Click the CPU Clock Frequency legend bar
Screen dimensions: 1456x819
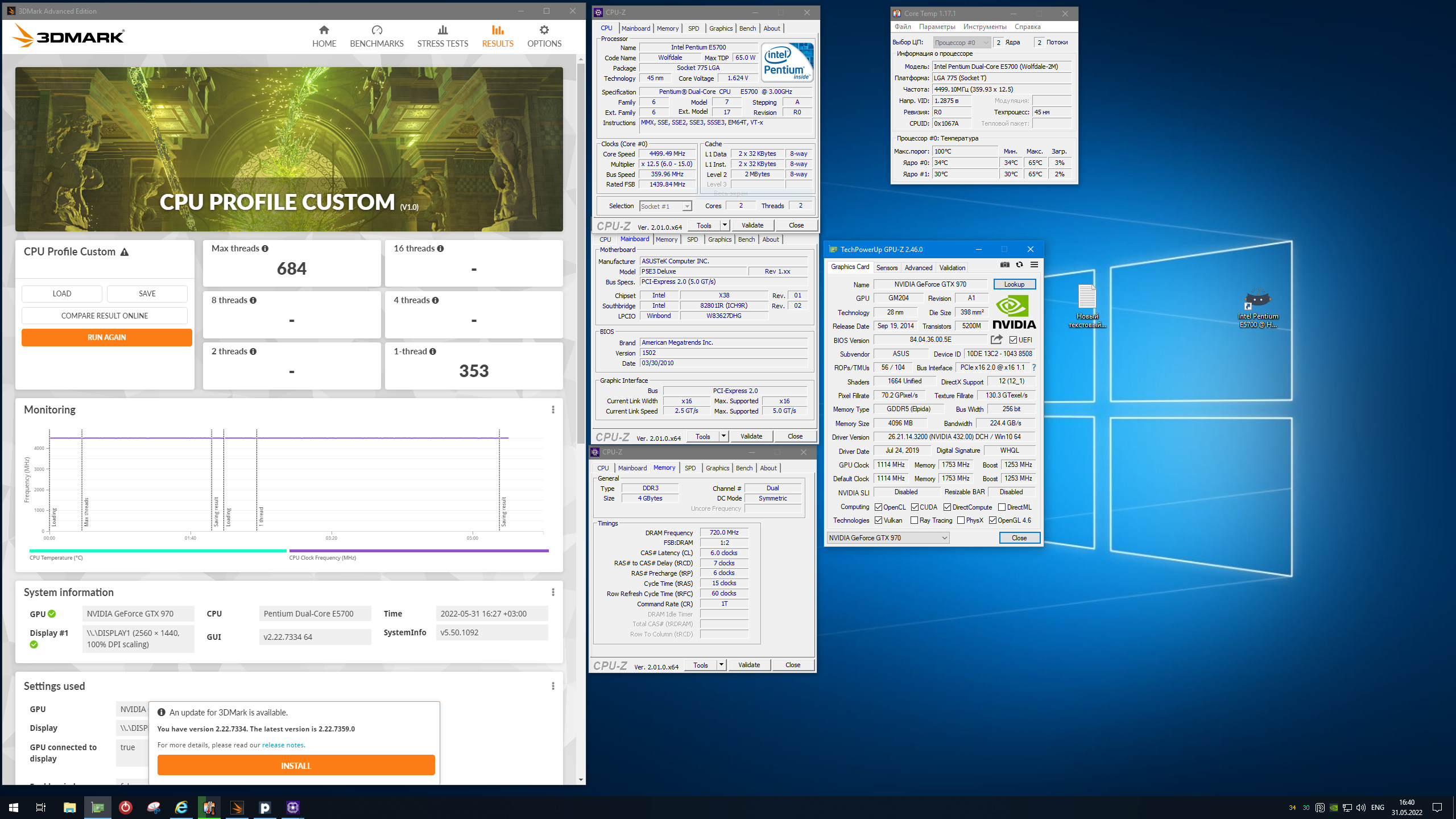point(419,551)
